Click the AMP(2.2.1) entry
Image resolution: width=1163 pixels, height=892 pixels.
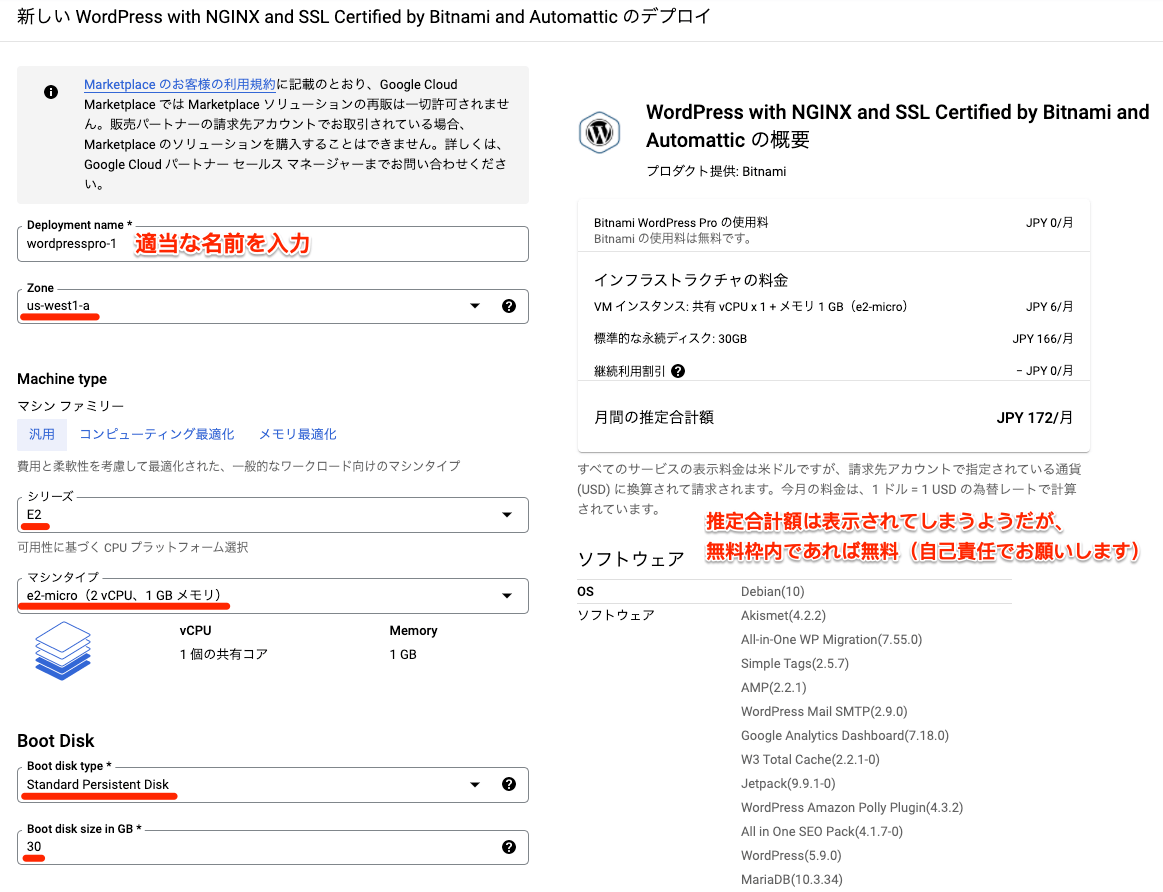774,687
